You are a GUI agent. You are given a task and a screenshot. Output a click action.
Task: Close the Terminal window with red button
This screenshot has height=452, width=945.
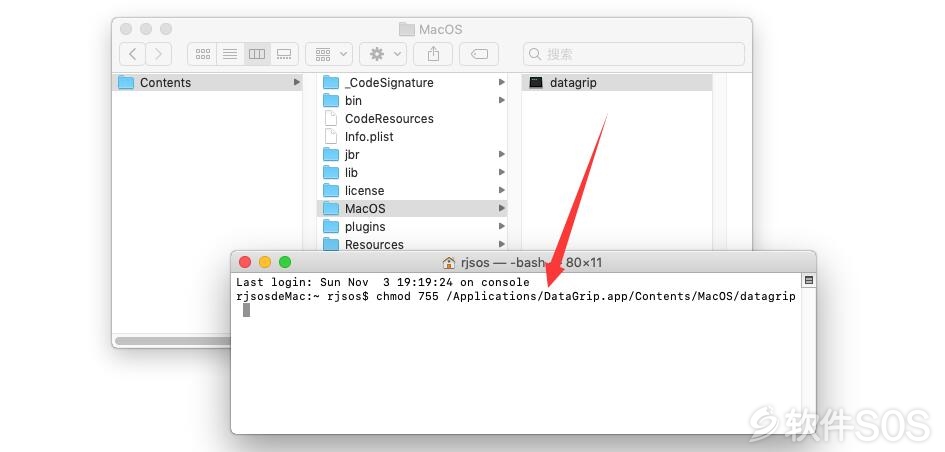[x=245, y=262]
